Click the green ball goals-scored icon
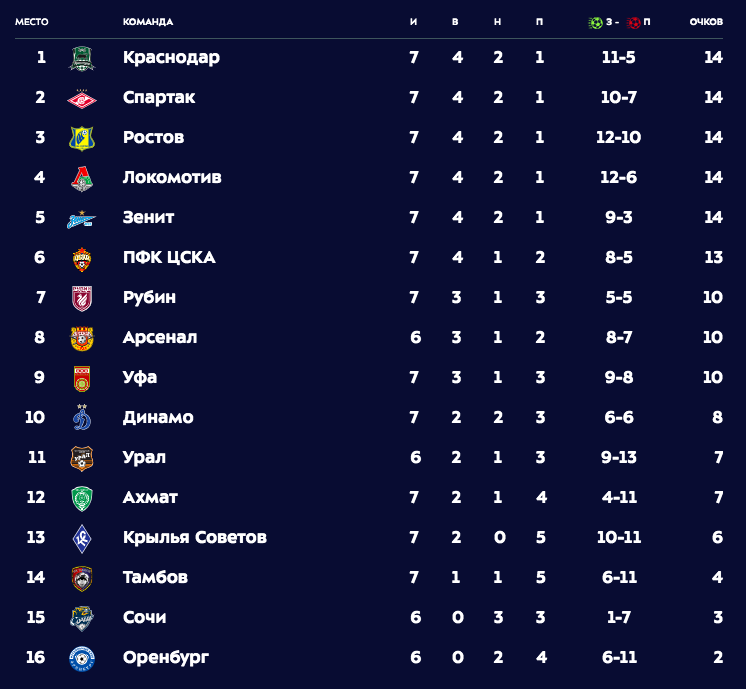 pyautogui.click(x=595, y=22)
